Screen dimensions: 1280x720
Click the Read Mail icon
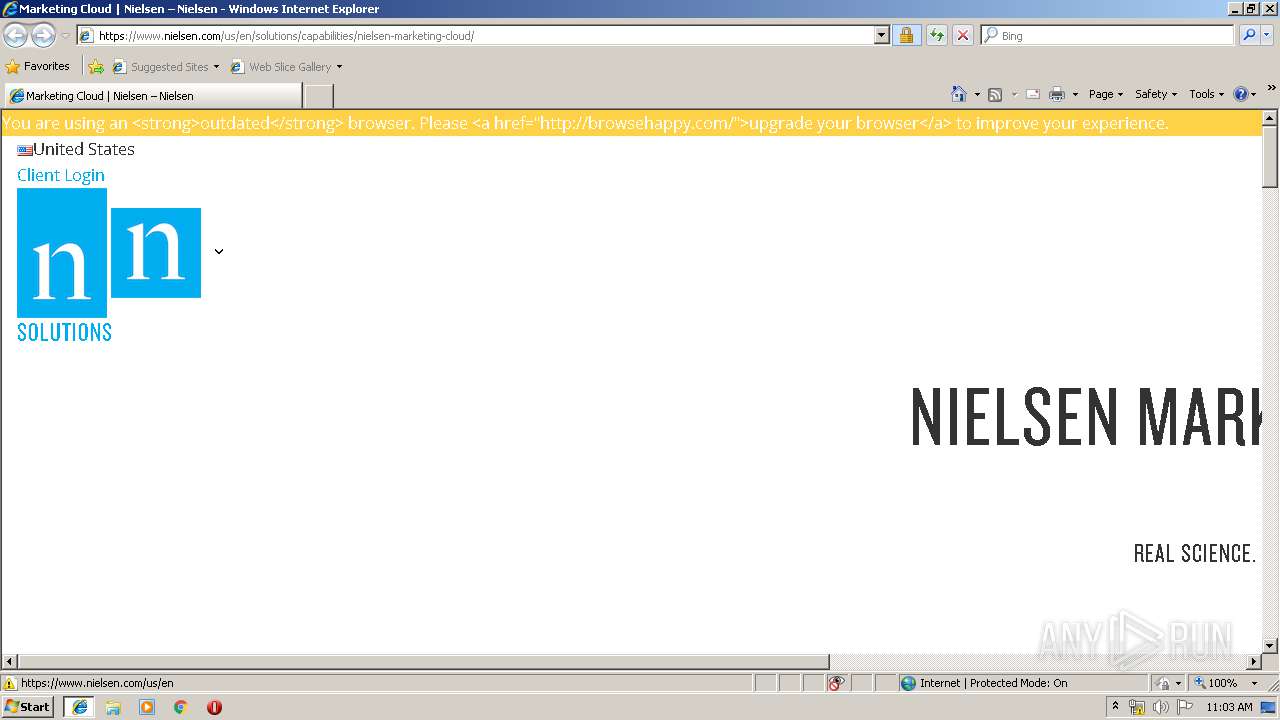1033,94
